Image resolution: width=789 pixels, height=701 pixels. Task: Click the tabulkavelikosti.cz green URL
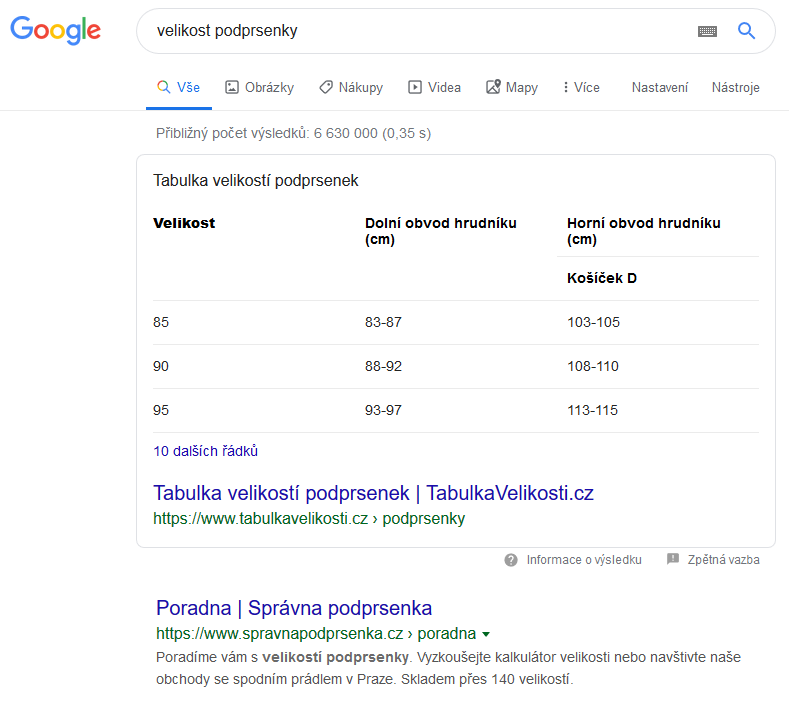coord(309,518)
